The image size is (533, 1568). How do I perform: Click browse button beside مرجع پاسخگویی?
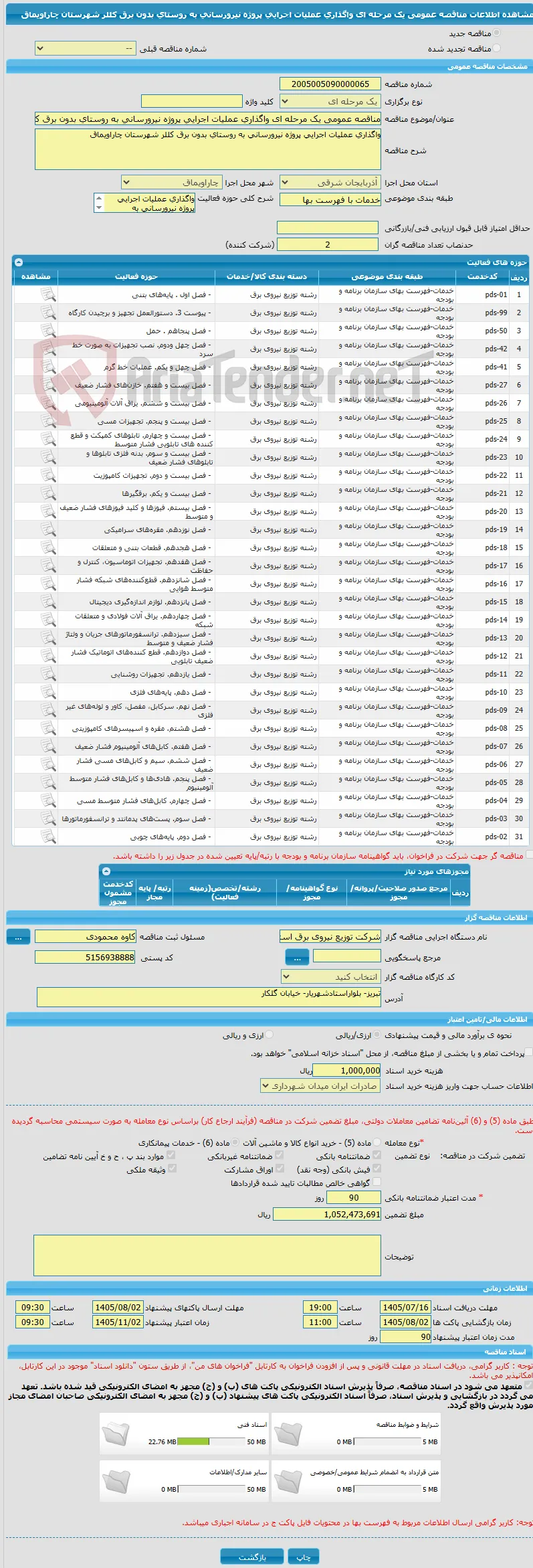(297, 958)
